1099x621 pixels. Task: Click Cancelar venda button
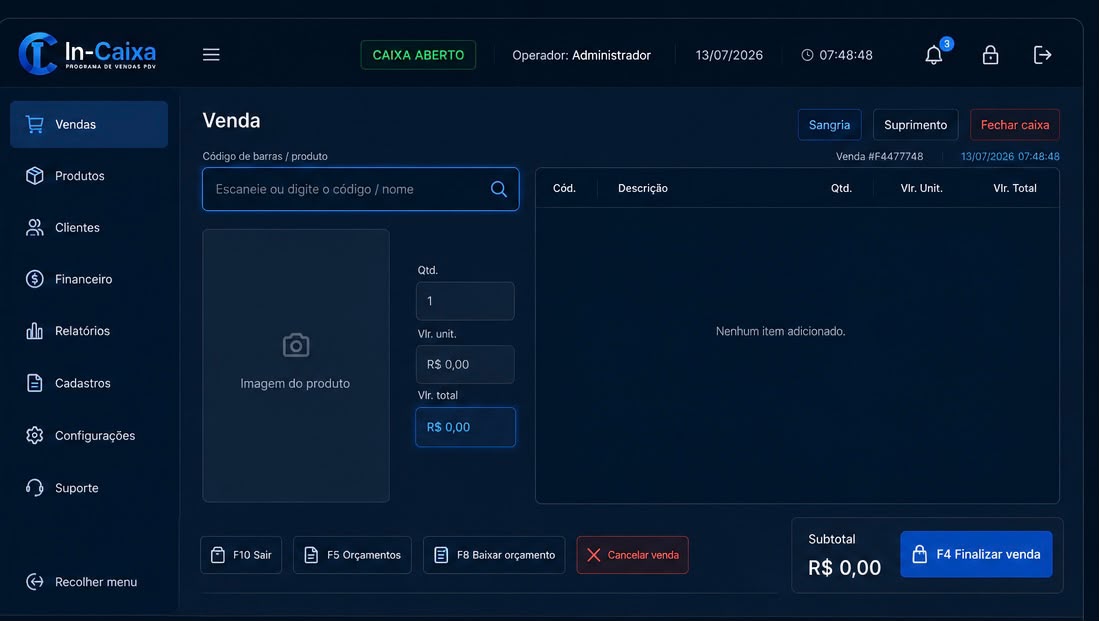[632, 555]
